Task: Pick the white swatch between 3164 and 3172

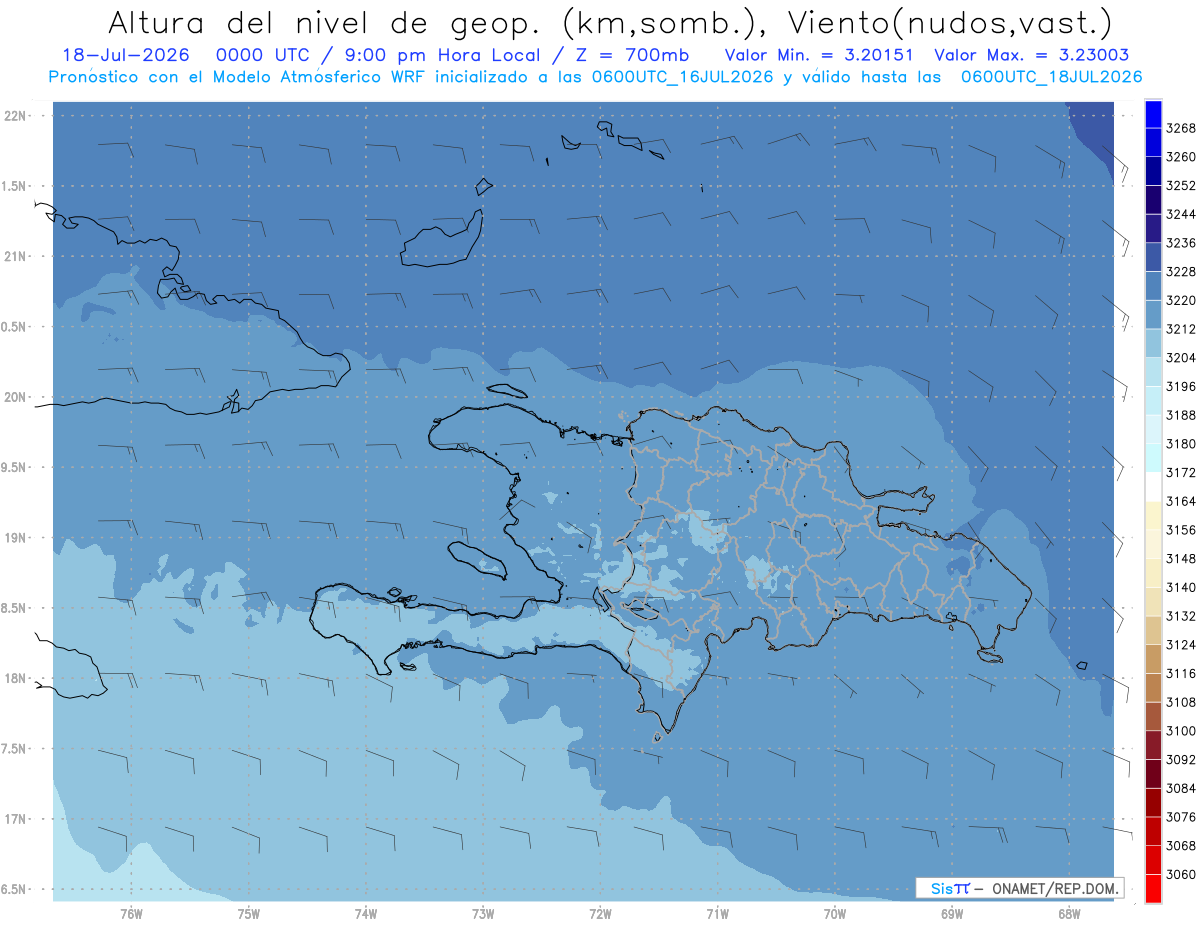Action: click(x=1152, y=487)
